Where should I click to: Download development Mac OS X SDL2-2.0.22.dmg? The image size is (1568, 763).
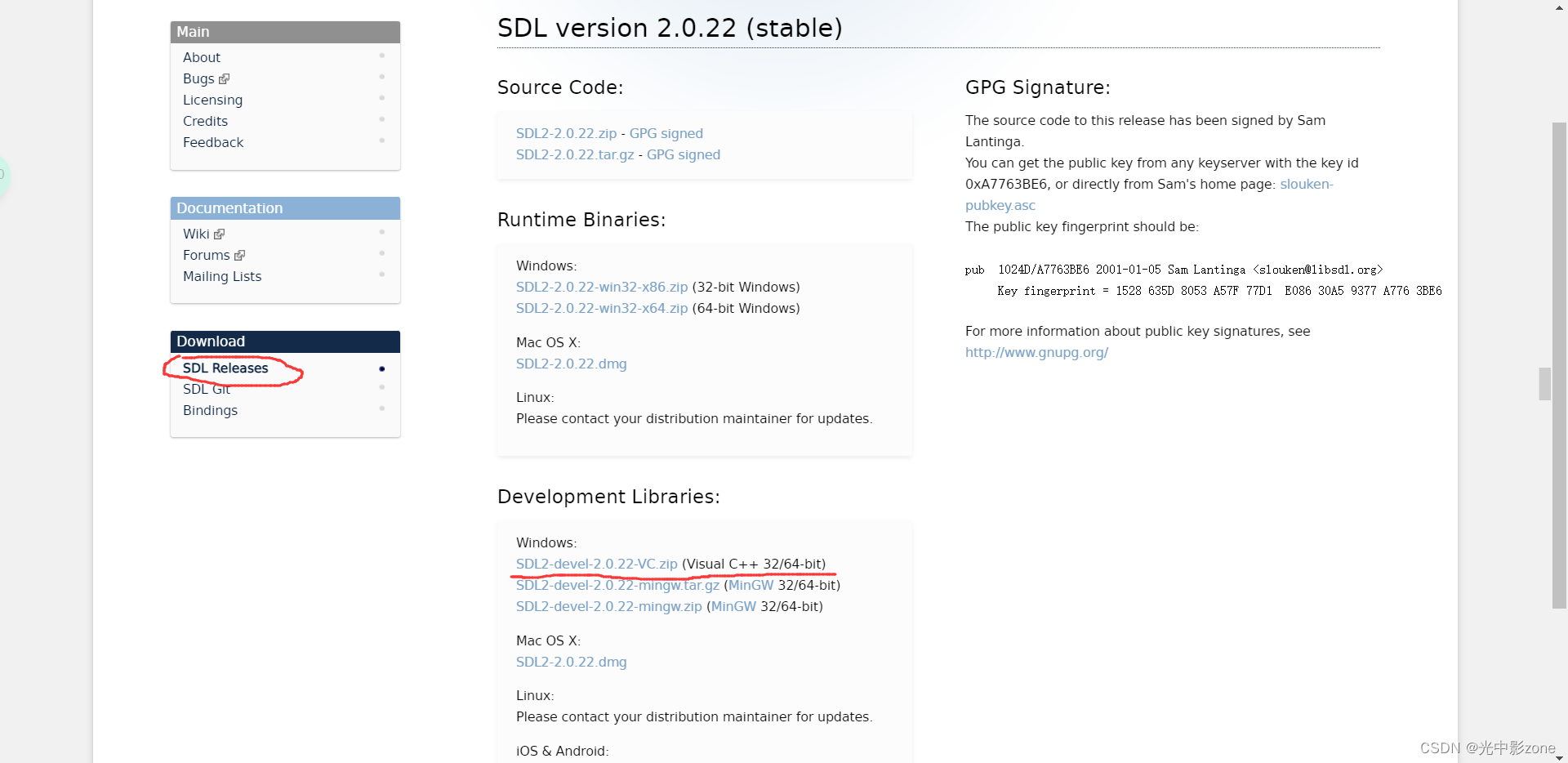[x=572, y=662]
